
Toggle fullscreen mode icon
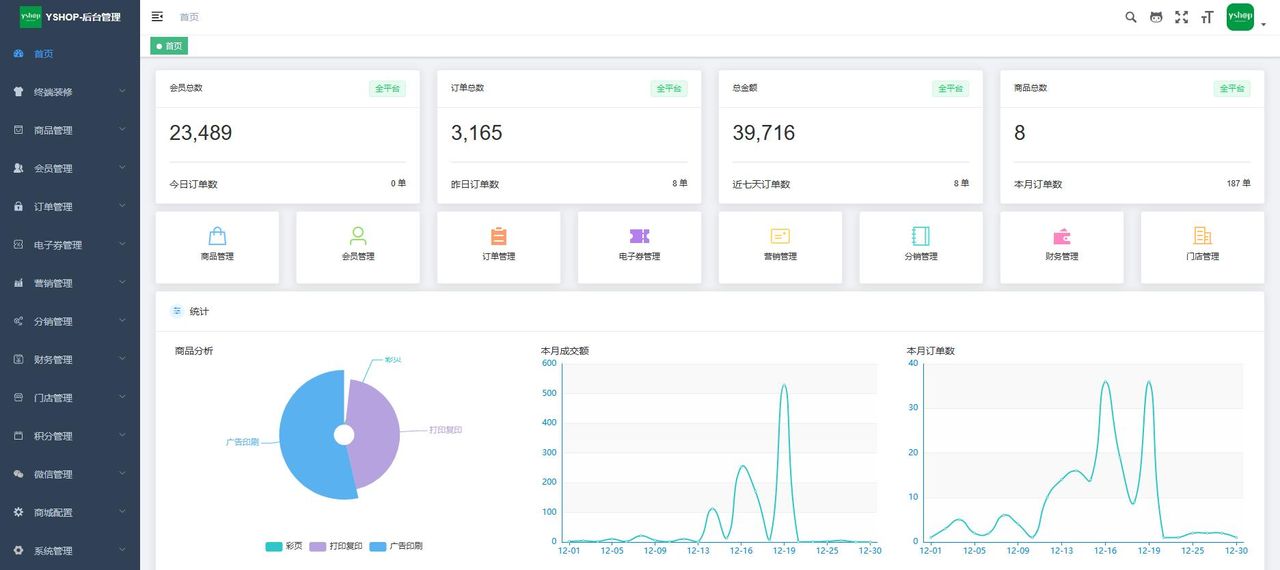tap(1181, 17)
